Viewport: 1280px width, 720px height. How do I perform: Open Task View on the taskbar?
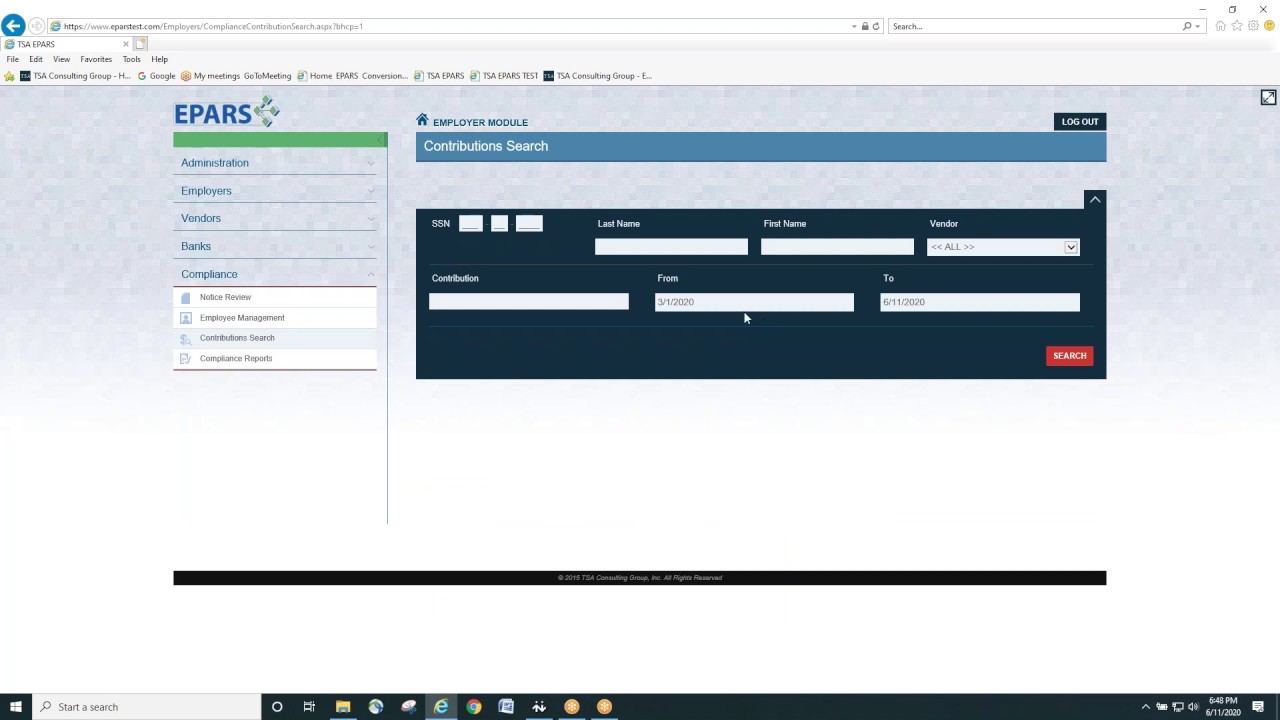click(x=309, y=707)
